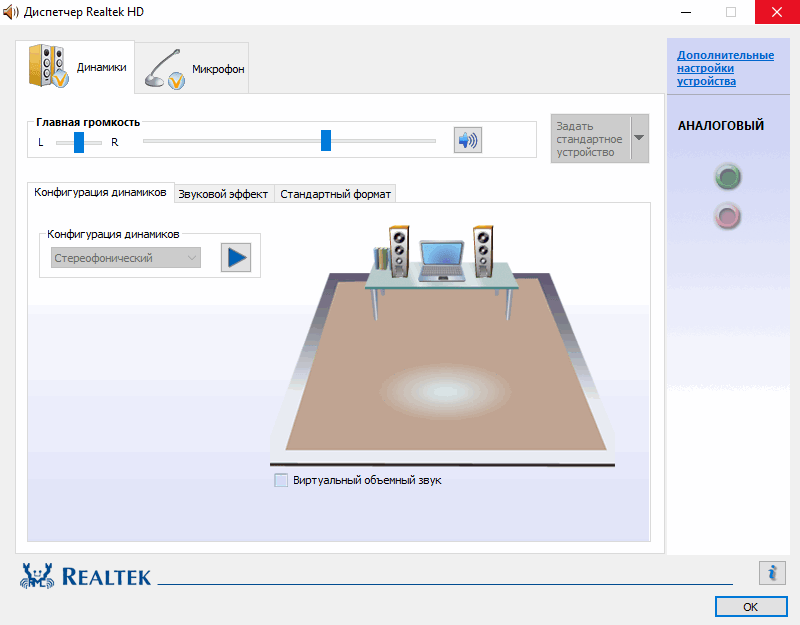Viewport: 800px width, 625px height.
Task: Click the L/R balance slider handle
Action: [79, 142]
